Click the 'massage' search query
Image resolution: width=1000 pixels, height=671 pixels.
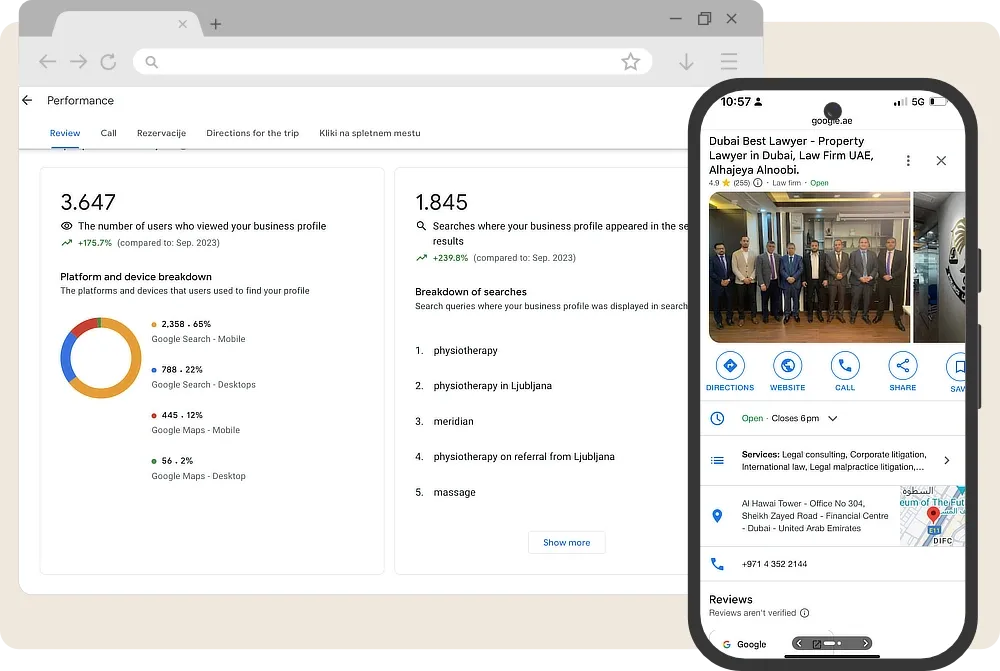click(x=454, y=492)
